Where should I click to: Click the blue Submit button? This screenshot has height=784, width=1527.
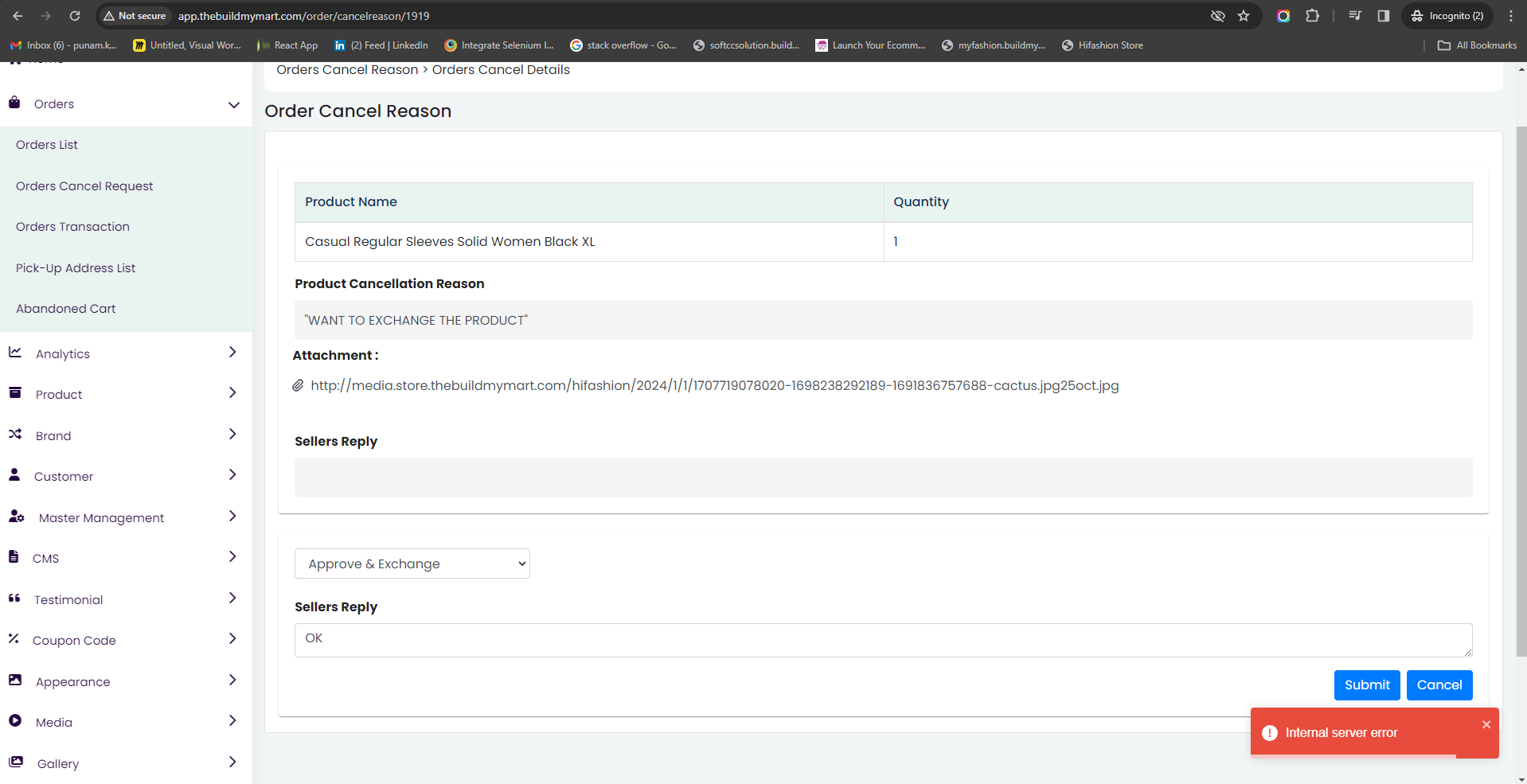point(1367,685)
